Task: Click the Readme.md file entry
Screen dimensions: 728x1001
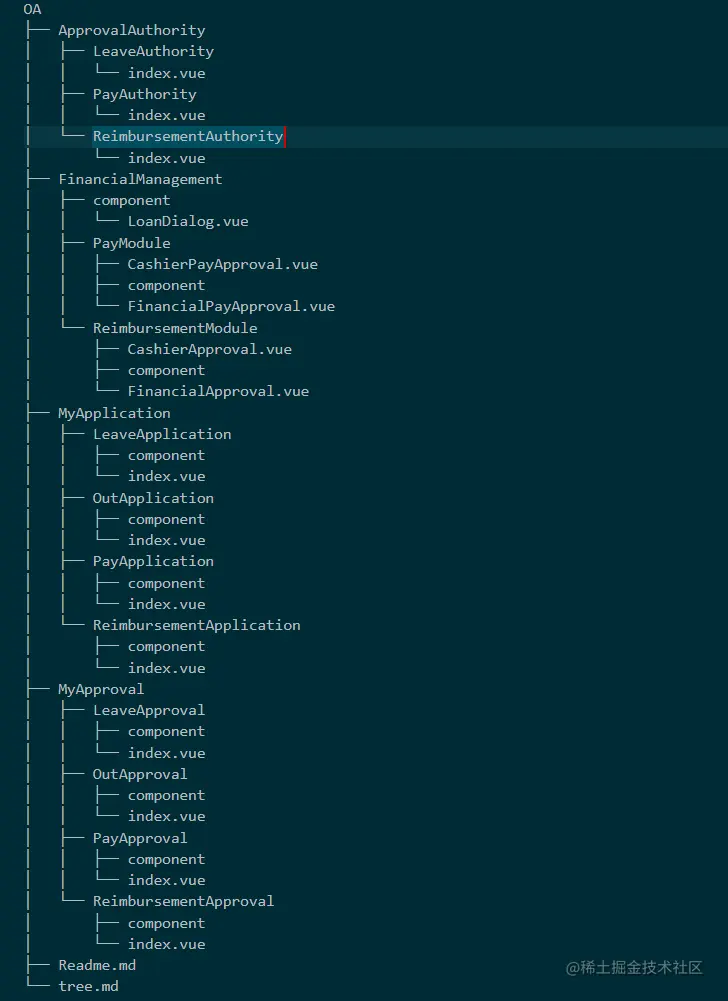Action: click(x=97, y=965)
